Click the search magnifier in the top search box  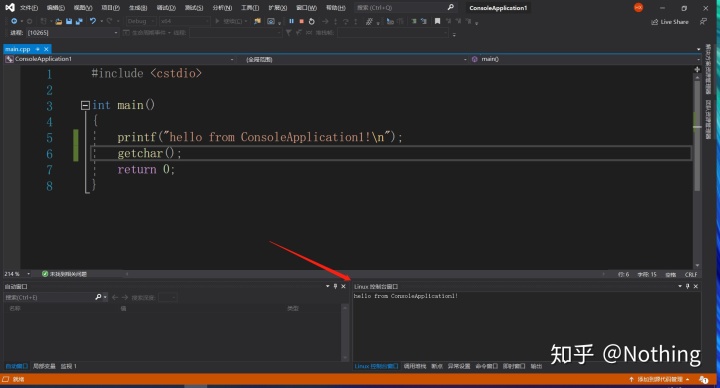(x=450, y=7)
